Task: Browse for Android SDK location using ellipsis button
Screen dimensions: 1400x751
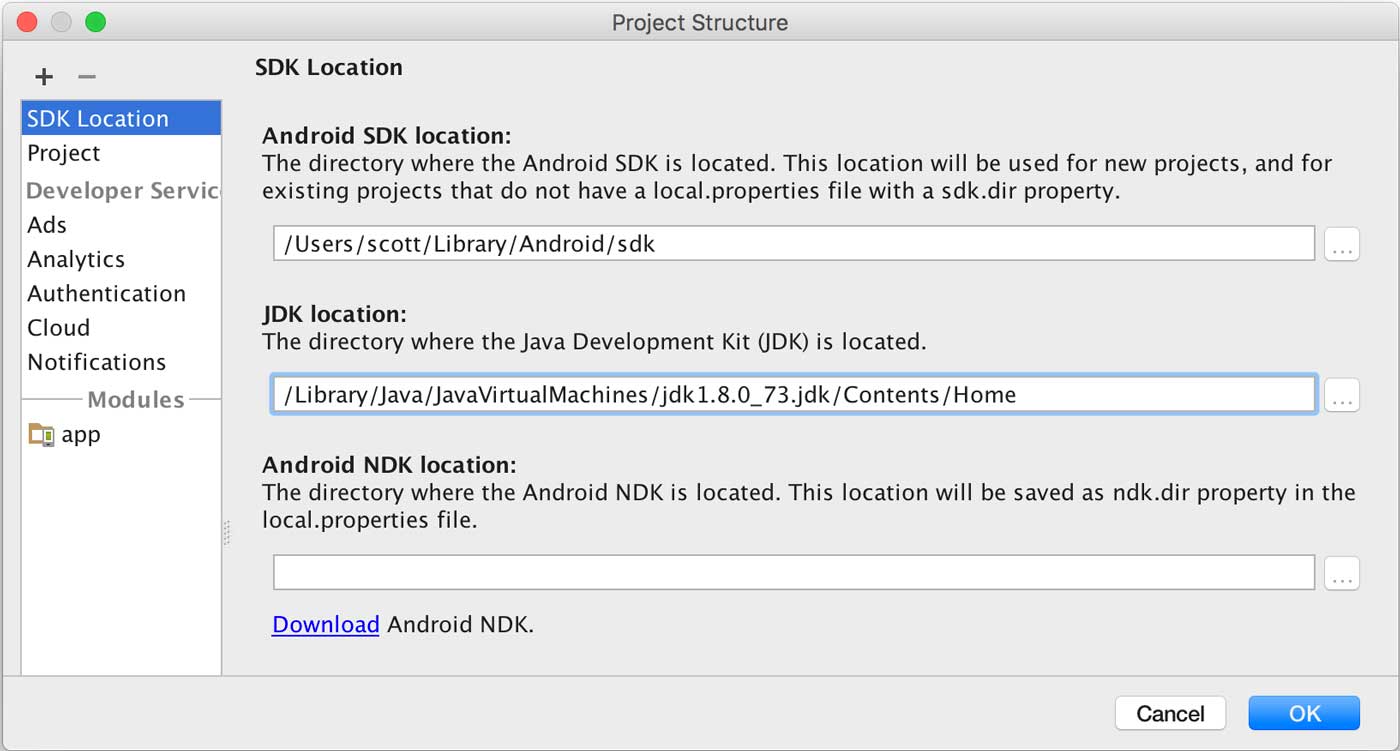Action: (x=1343, y=243)
